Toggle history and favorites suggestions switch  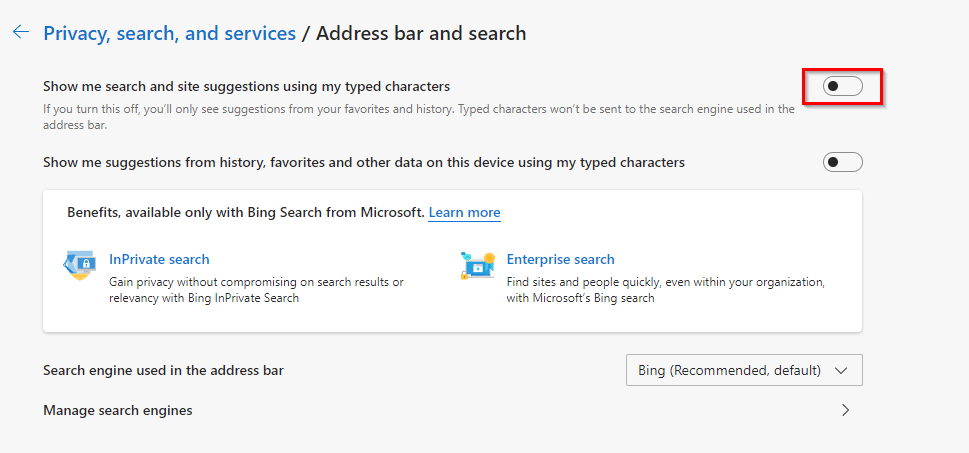(842, 163)
